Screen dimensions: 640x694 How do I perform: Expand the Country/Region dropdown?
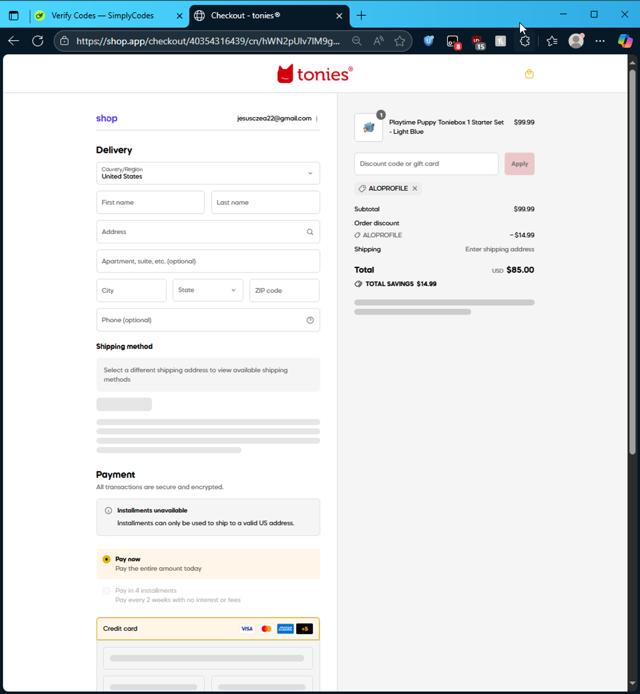click(x=208, y=173)
